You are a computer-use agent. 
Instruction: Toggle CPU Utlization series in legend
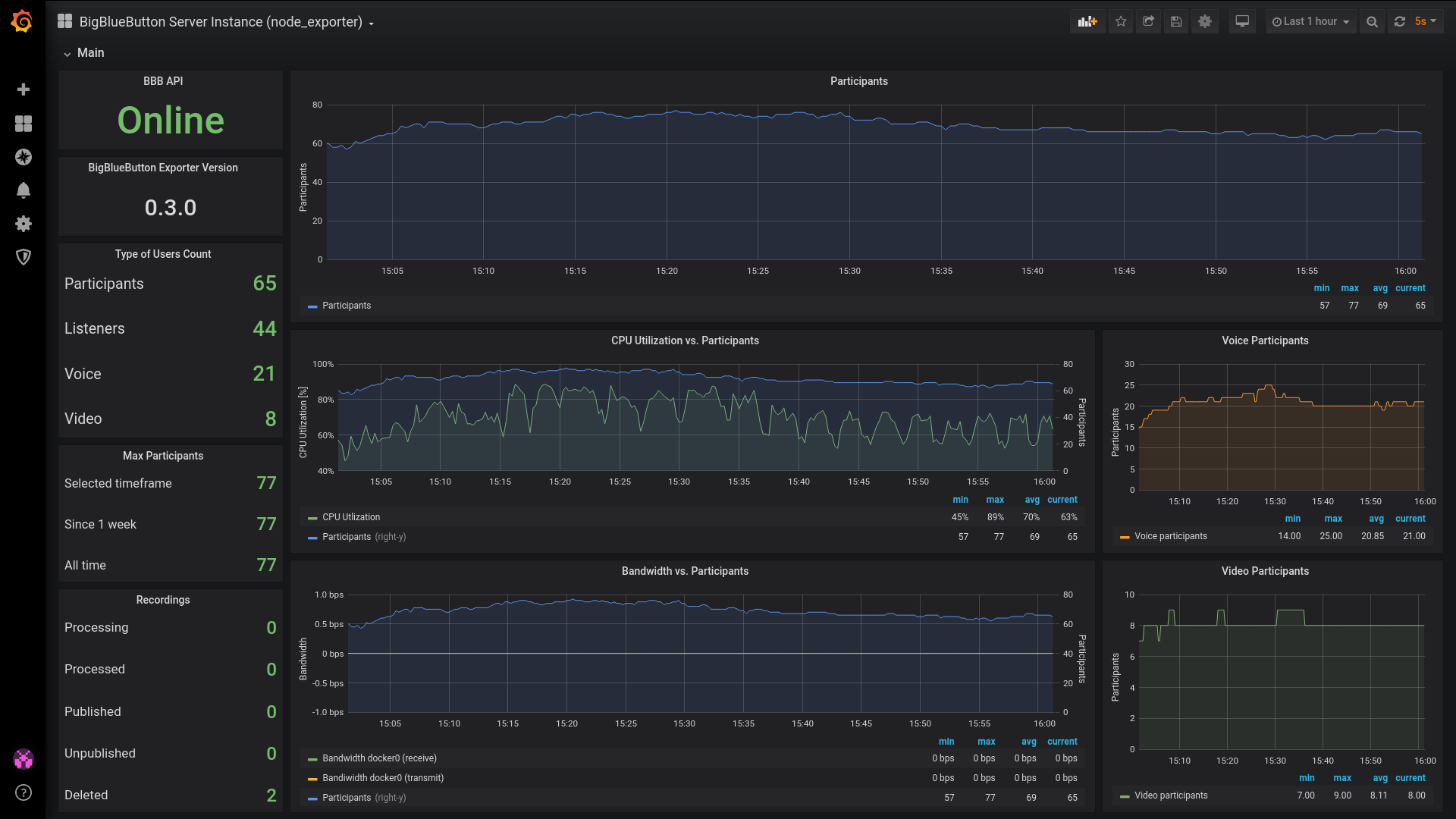pyautogui.click(x=351, y=517)
